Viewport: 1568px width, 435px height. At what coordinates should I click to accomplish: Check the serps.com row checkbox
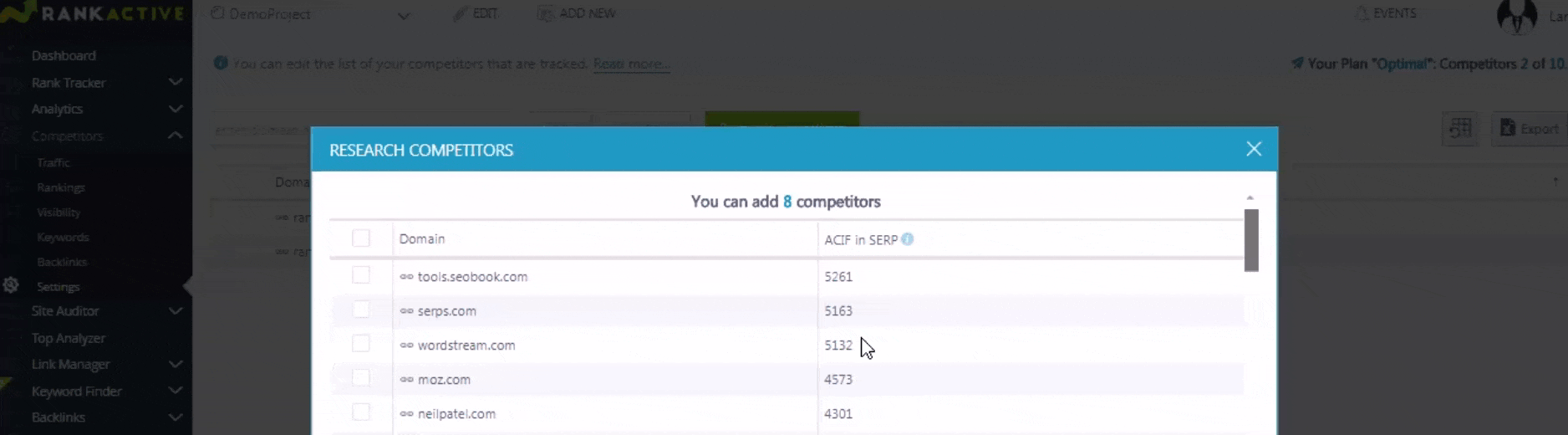coord(361,310)
